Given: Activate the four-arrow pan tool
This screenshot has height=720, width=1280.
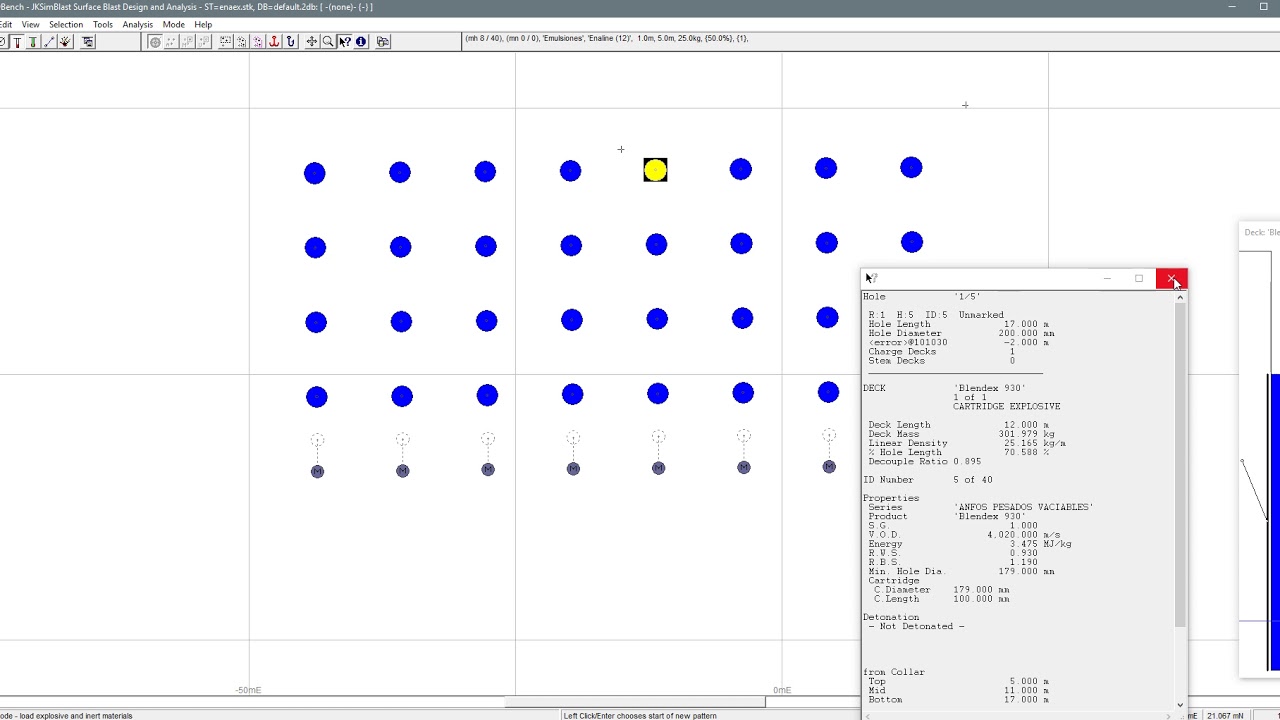Looking at the screenshot, I should (312, 42).
